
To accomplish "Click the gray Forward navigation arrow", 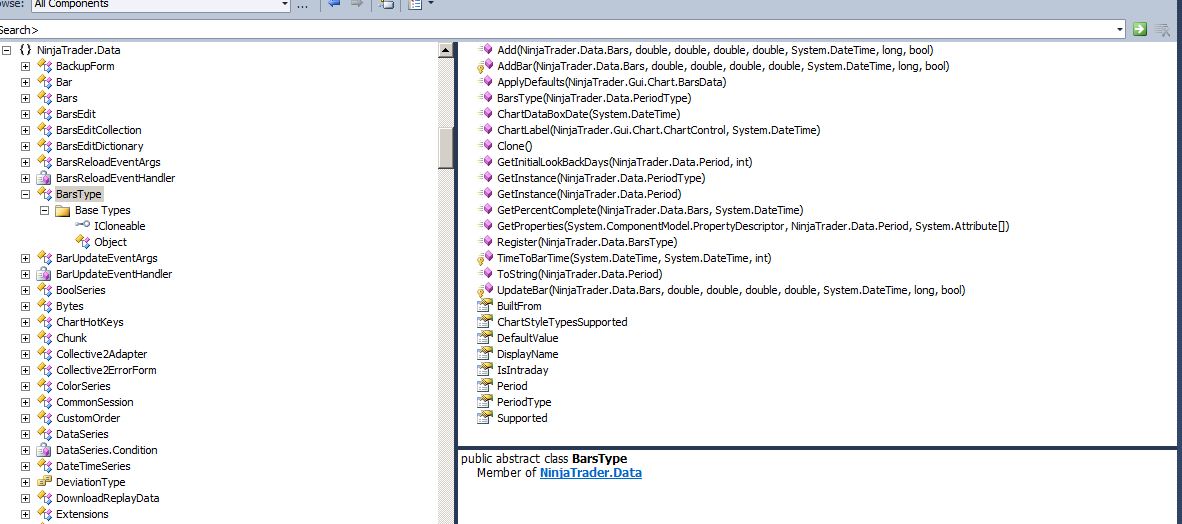I will pyautogui.click(x=357, y=5).
